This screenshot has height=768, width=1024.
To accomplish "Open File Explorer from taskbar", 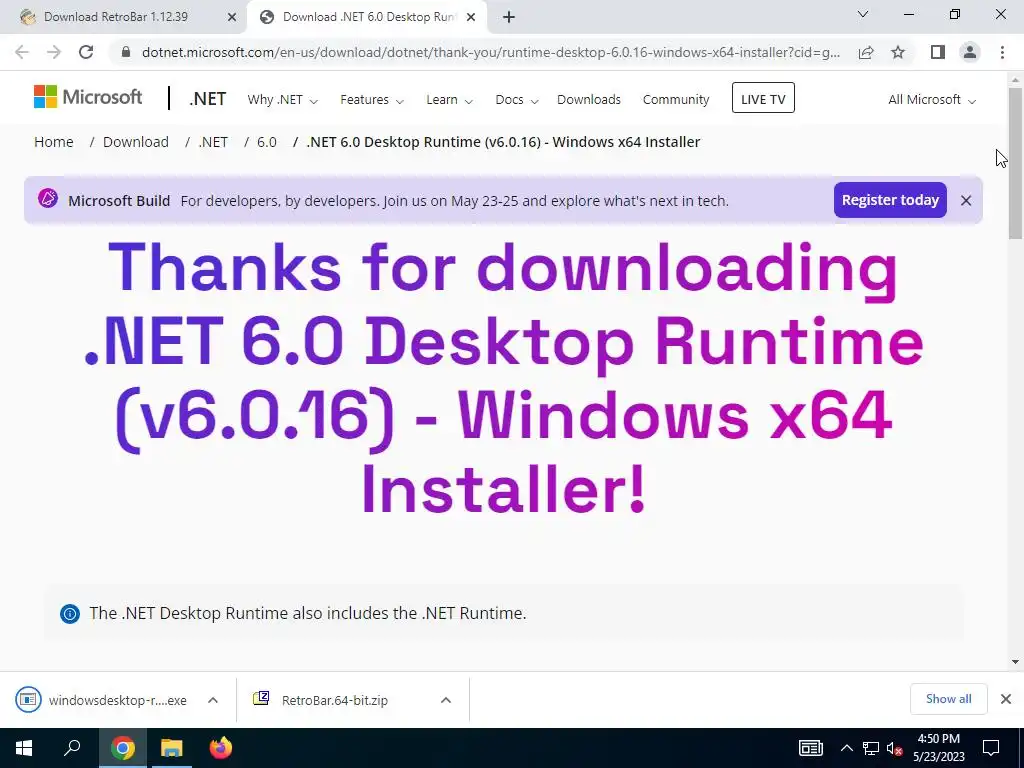I will tap(172, 748).
